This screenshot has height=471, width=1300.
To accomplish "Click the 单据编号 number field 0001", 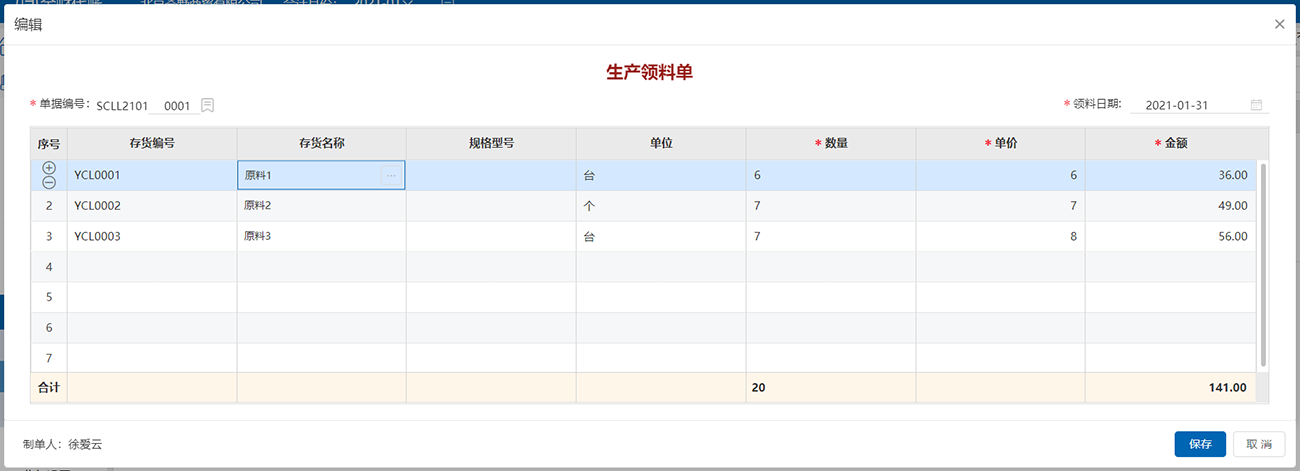I will click(177, 105).
